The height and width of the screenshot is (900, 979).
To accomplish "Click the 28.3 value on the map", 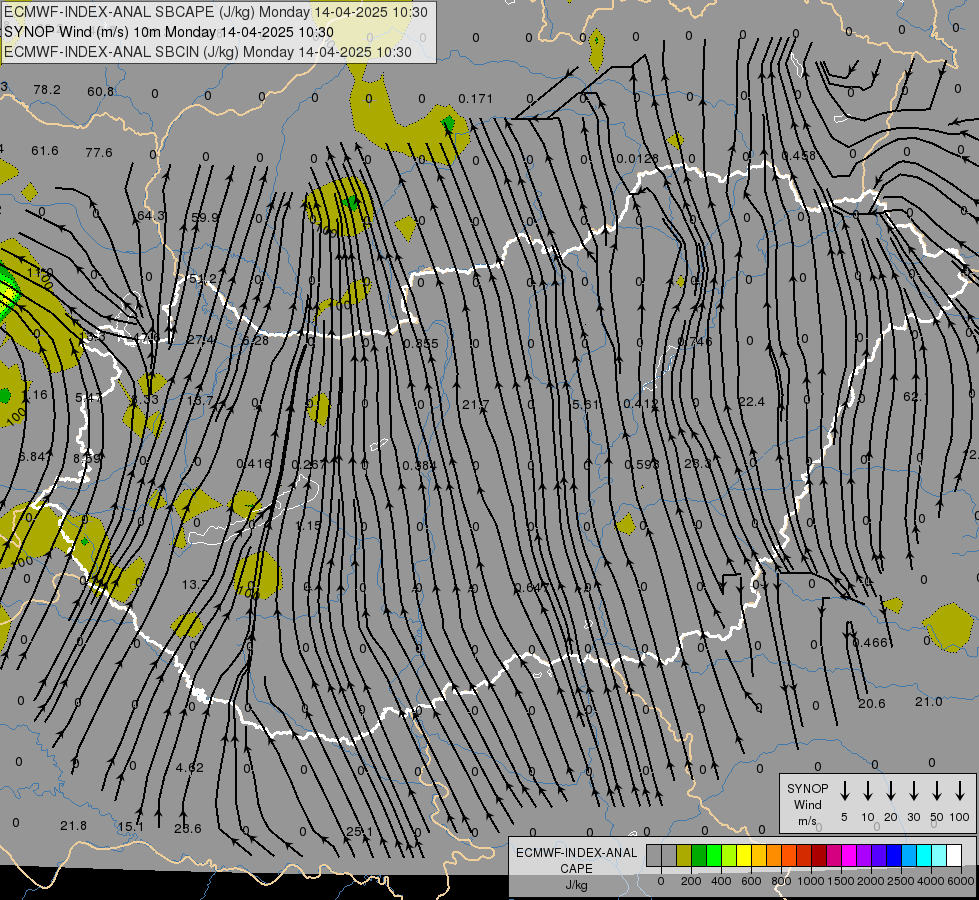I will coord(697,463).
